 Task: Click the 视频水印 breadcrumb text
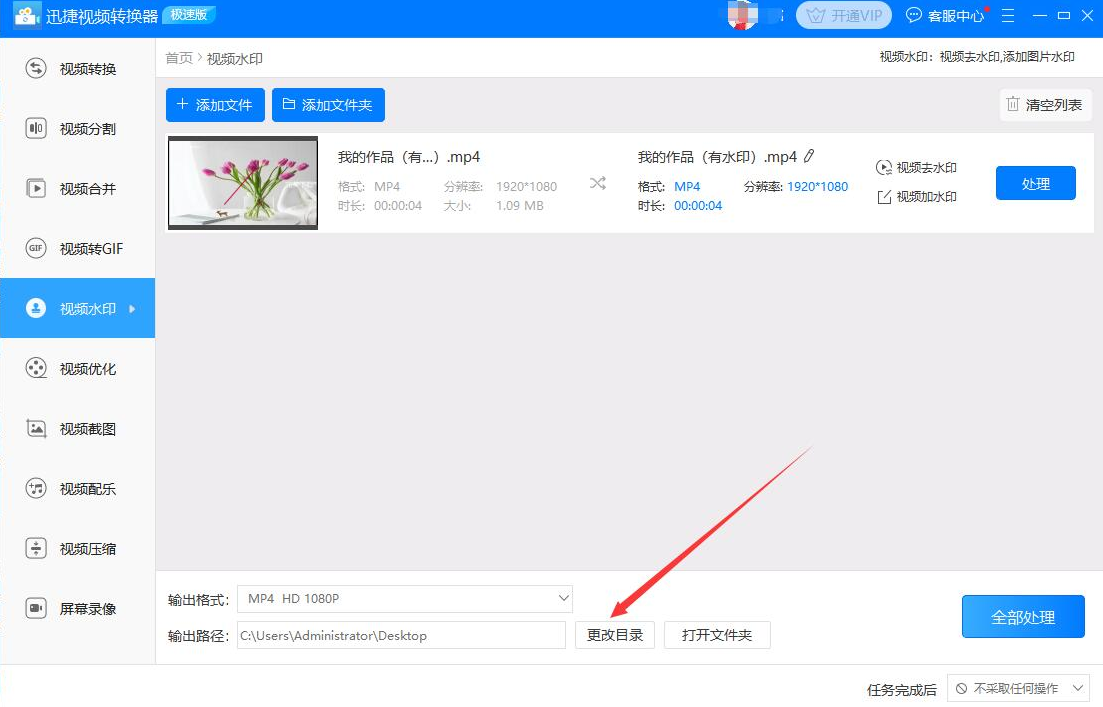click(235, 58)
